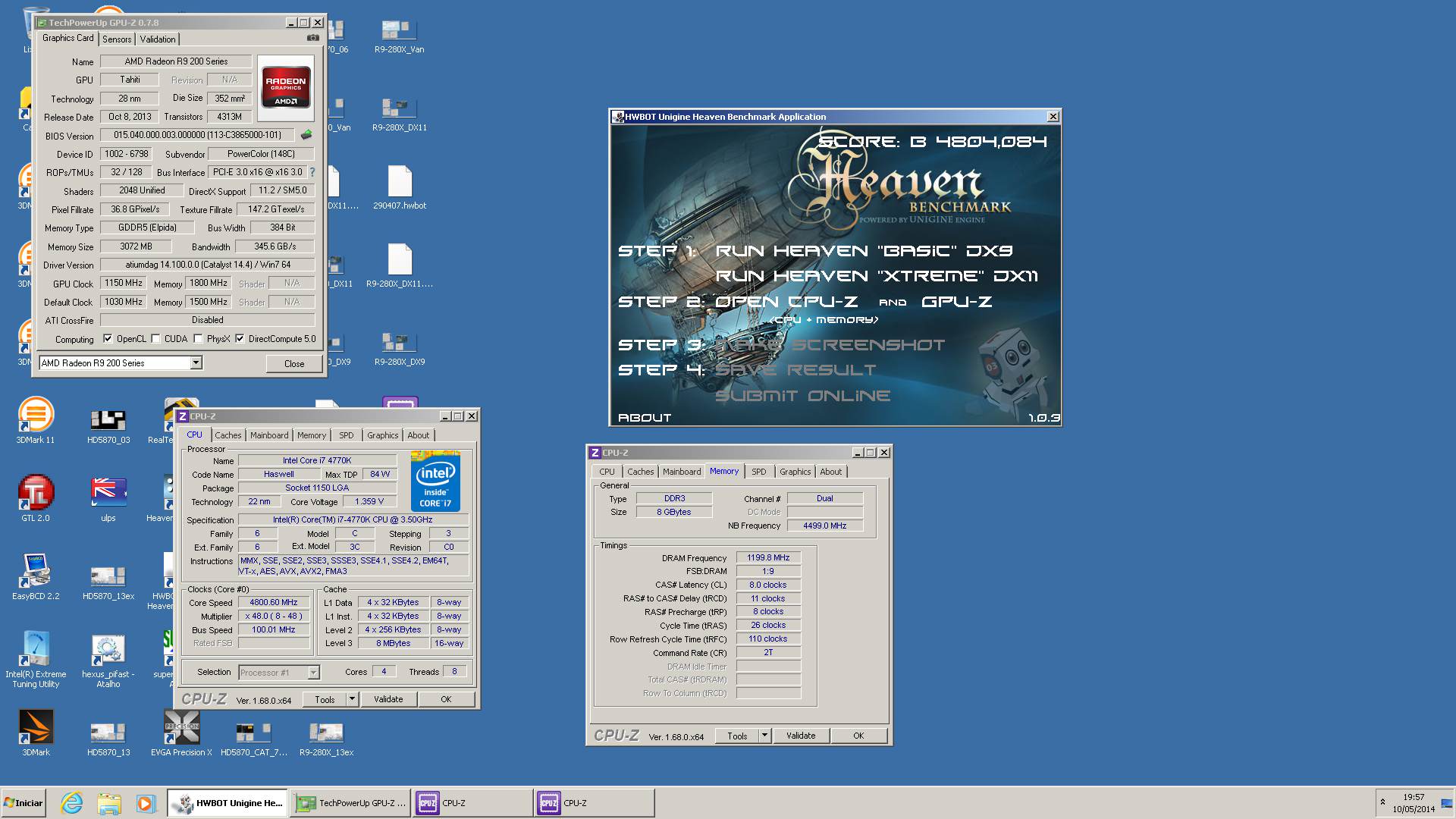Image resolution: width=1456 pixels, height=819 pixels.
Task: Click RUN HEAVEN "XTREME" DX11 in HWBOT
Action: (x=877, y=276)
